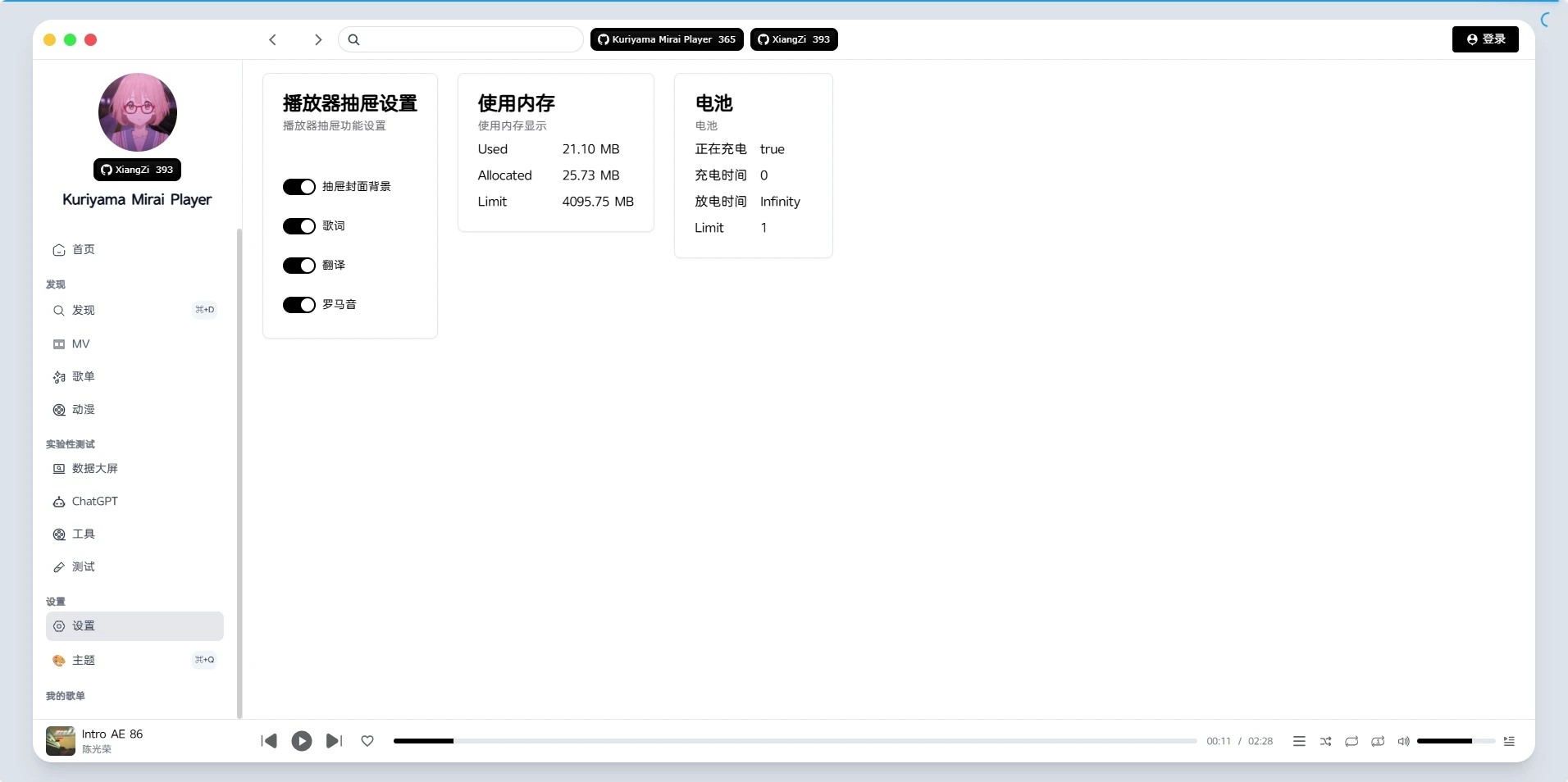Toggle the 罗马音 romaji switch
The height and width of the screenshot is (782, 1568).
pyautogui.click(x=299, y=305)
